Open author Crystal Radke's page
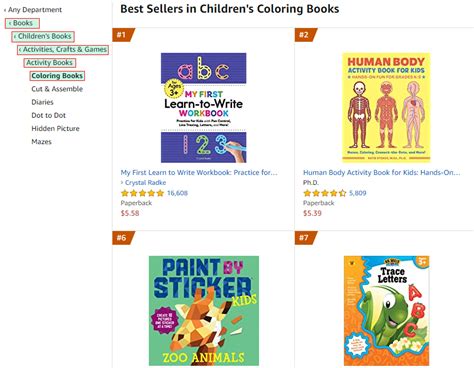Viewport: 474px width, 368px height. tap(143, 182)
